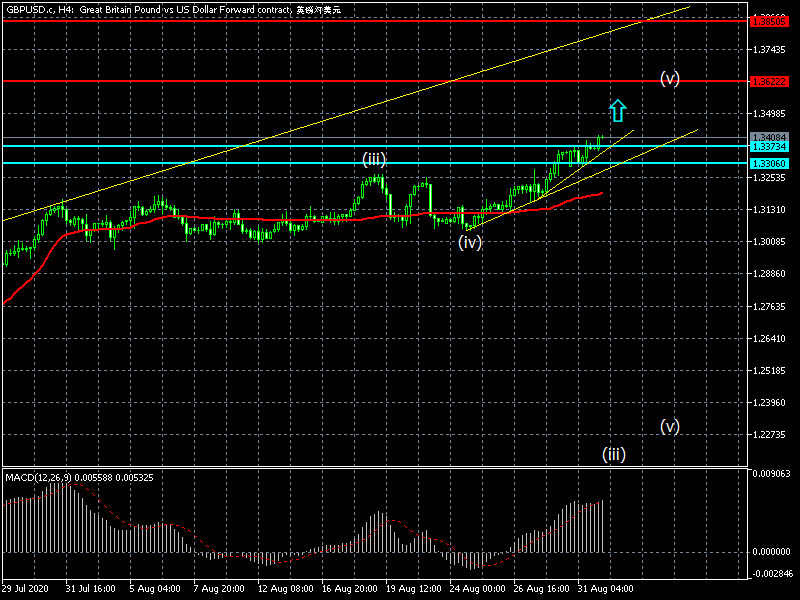This screenshot has height=600, width=800.
Task: Click the 19 Aug 12:00 time label
Action: pyautogui.click(x=413, y=589)
